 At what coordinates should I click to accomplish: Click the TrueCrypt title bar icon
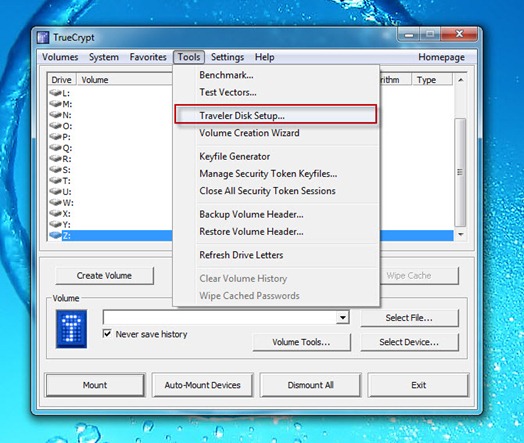43,37
